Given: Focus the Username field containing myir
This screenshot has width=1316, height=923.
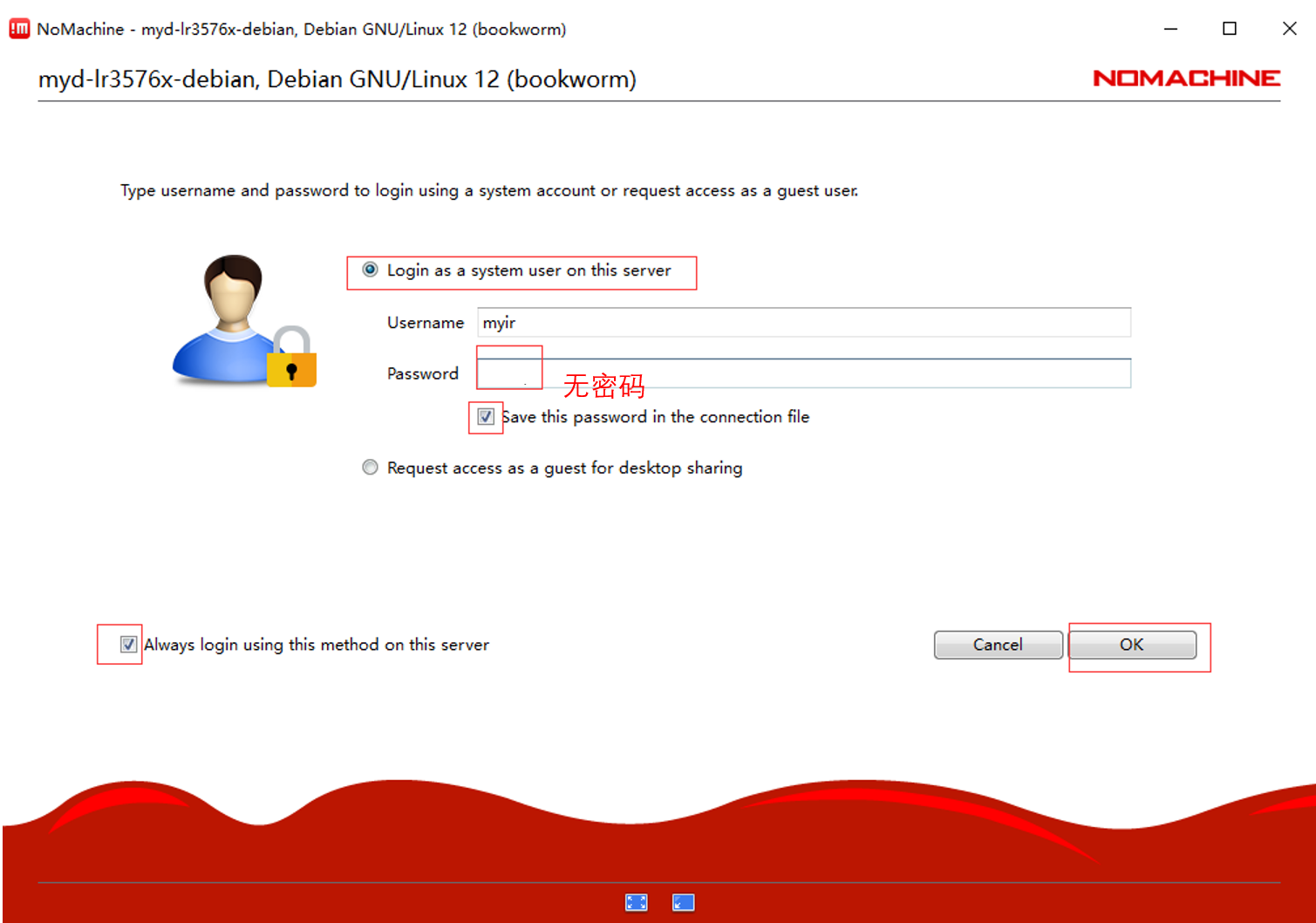Looking at the screenshot, I should (x=802, y=323).
